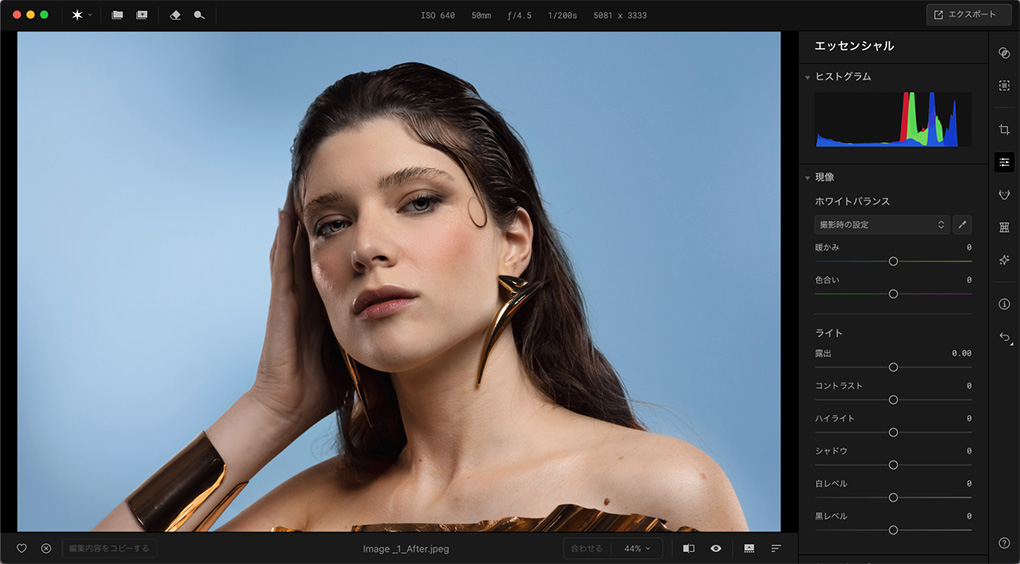Click the grid structure icon in the right sidebar
The height and width of the screenshot is (564, 1020).
click(x=1004, y=227)
